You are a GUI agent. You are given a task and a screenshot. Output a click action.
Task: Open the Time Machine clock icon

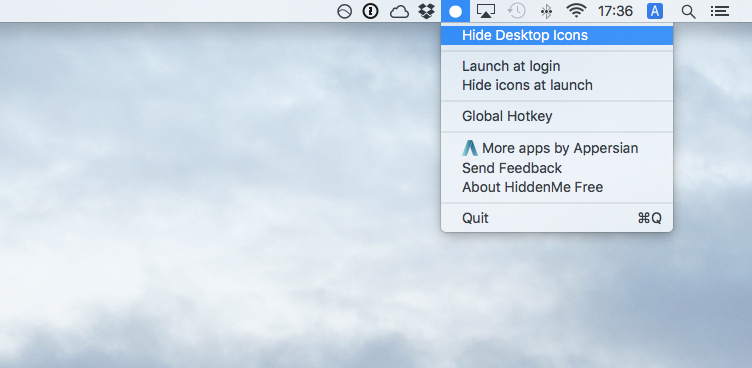point(517,11)
